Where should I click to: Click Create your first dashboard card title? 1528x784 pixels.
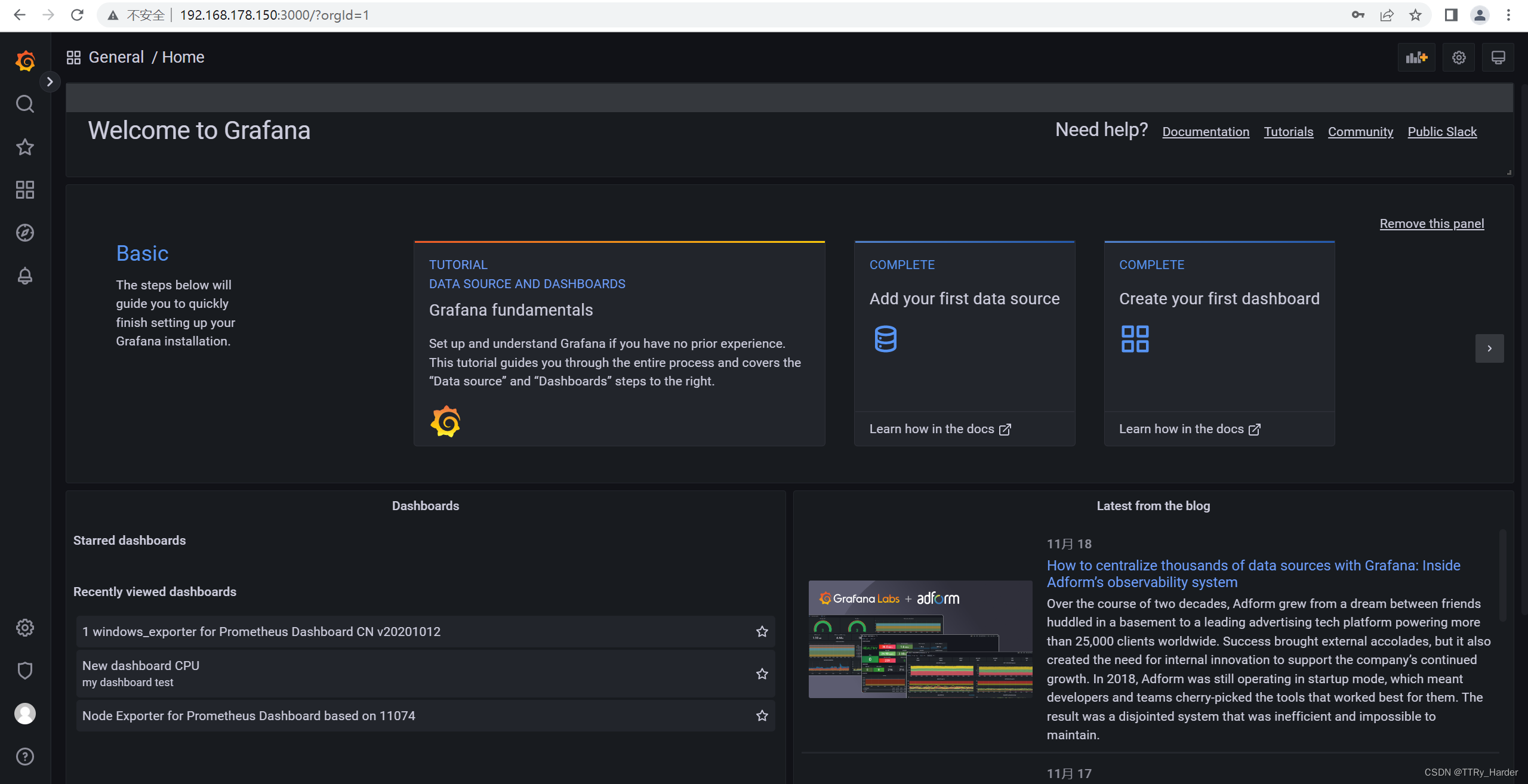click(1219, 299)
